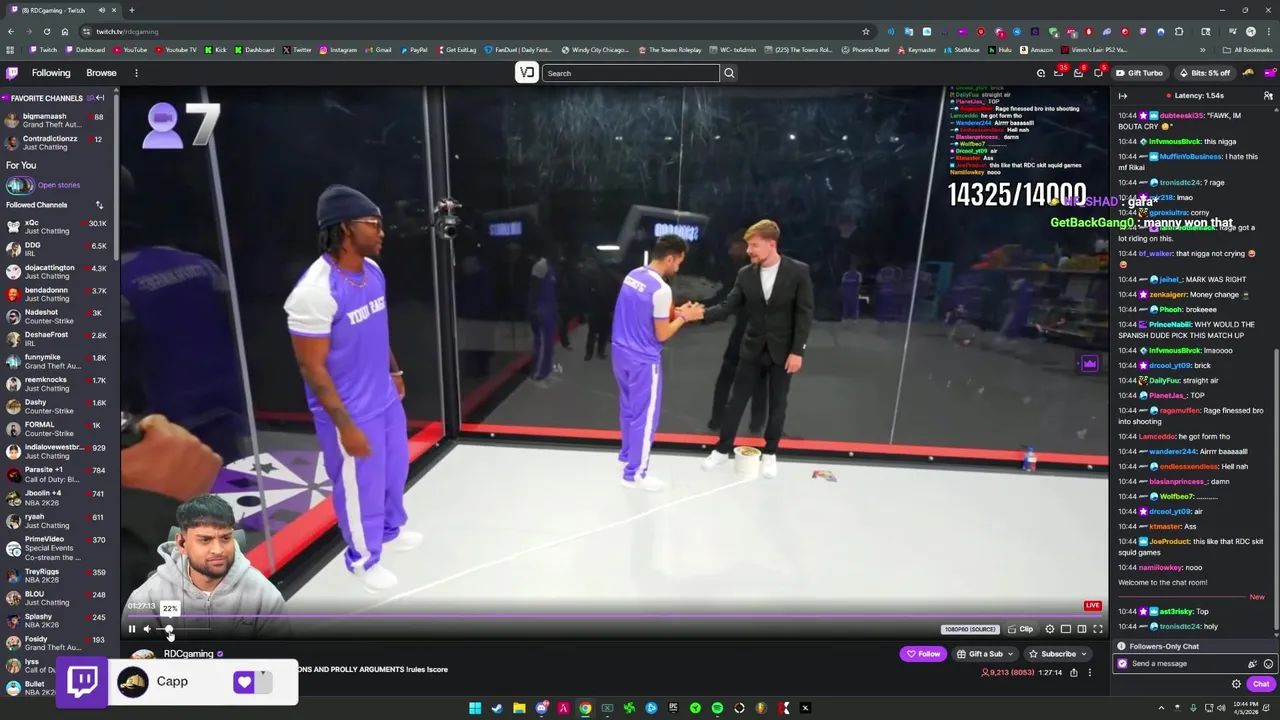Open the chat settings gear
The width and height of the screenshot is (1280, 720).
pyautogui.click(x=1236, y=684)
